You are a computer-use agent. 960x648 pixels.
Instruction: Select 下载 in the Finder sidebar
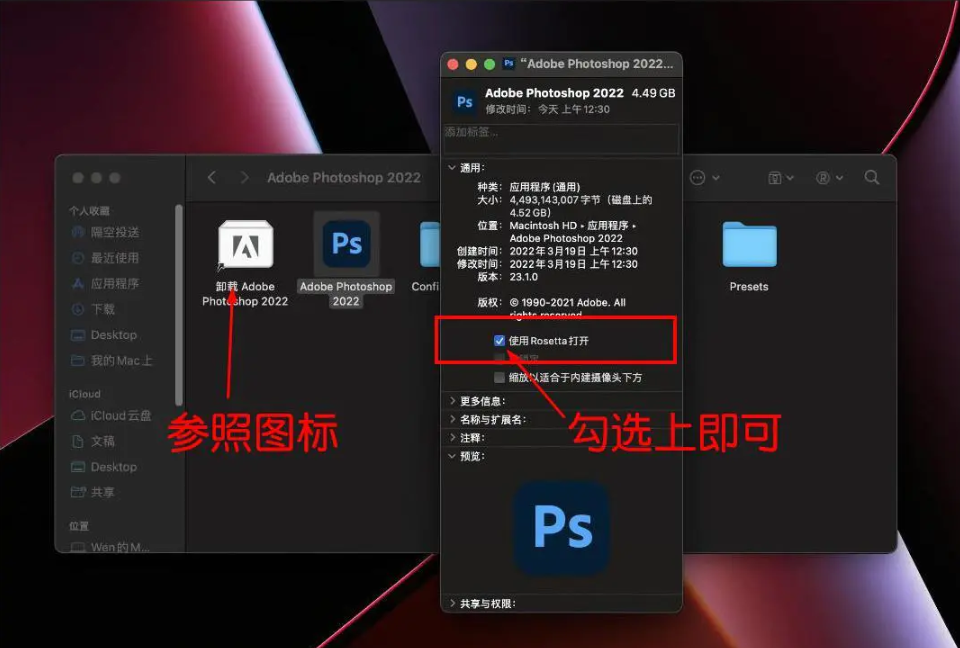tap(103, 310)
